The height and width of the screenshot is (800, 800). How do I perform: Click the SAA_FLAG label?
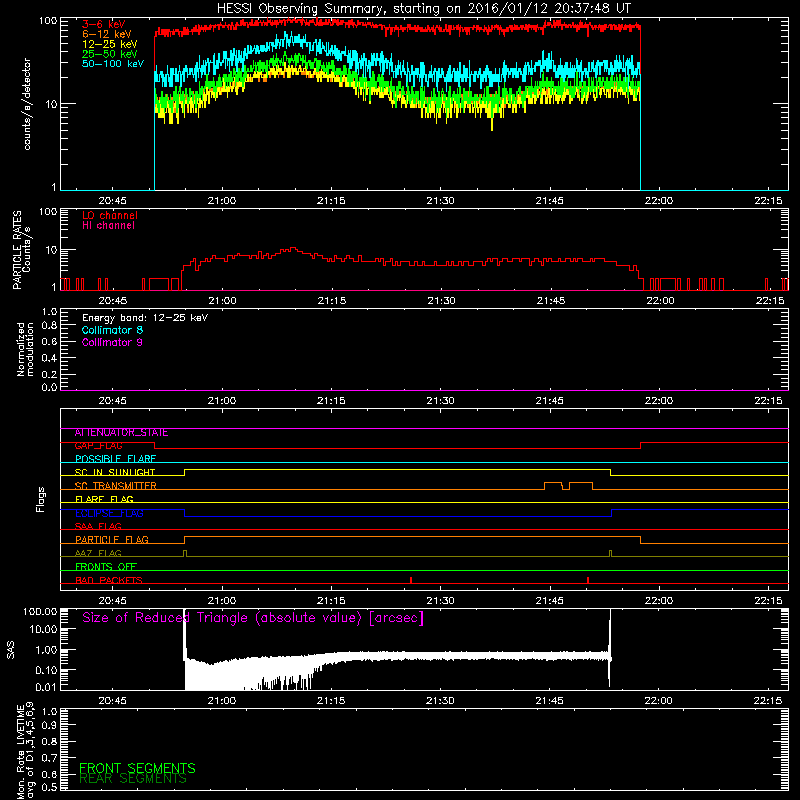(x=98, y=526)
